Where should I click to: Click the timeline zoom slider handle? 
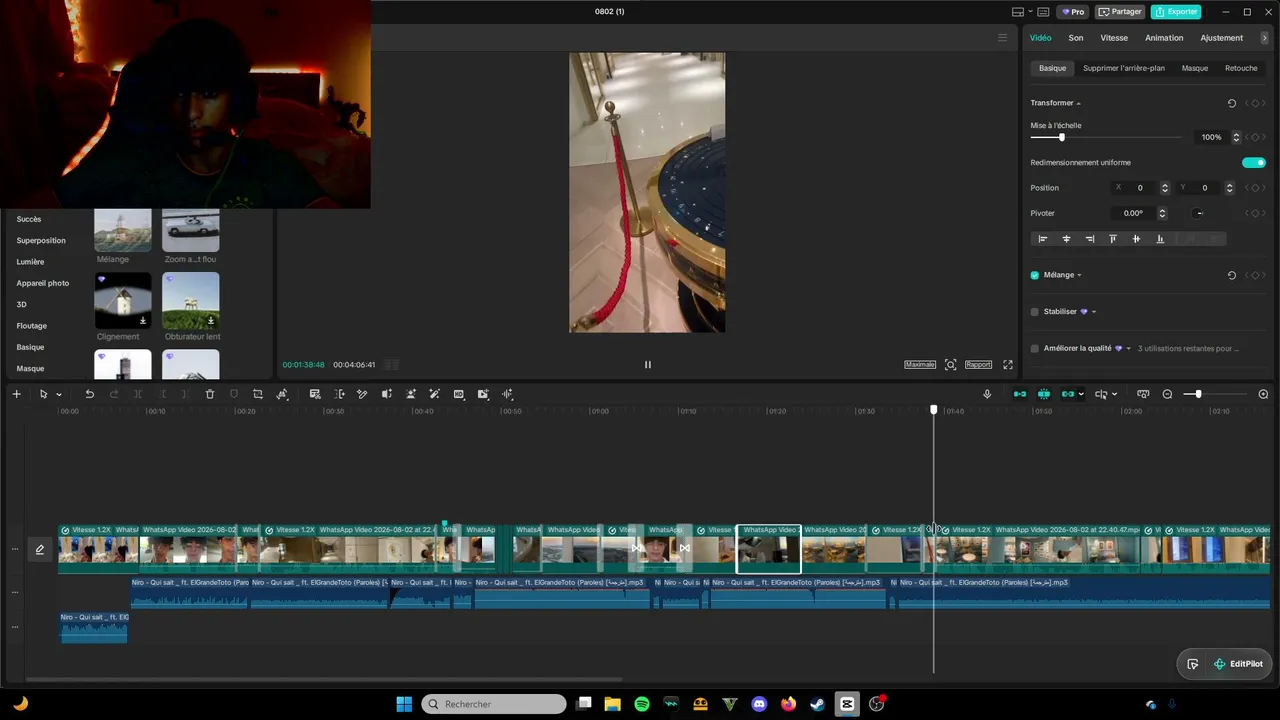coord(1198,394)
